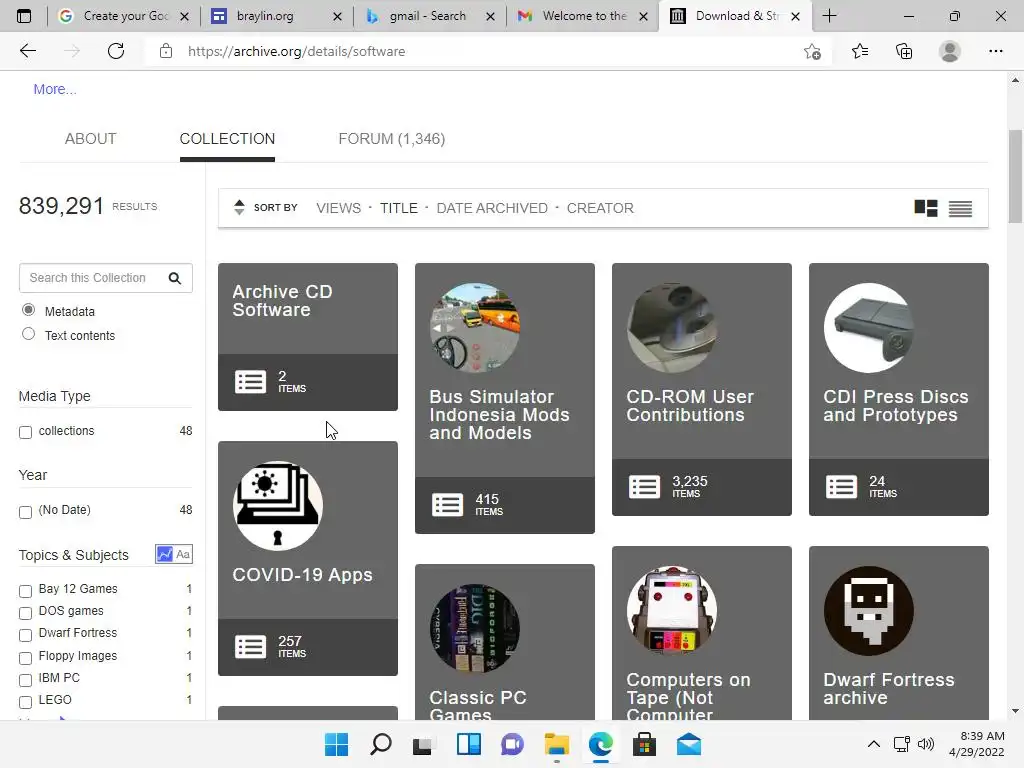This screenshot has height=768, width=1024.
Task: Sort results by VIEWS
Action: (x=338, y=208)
